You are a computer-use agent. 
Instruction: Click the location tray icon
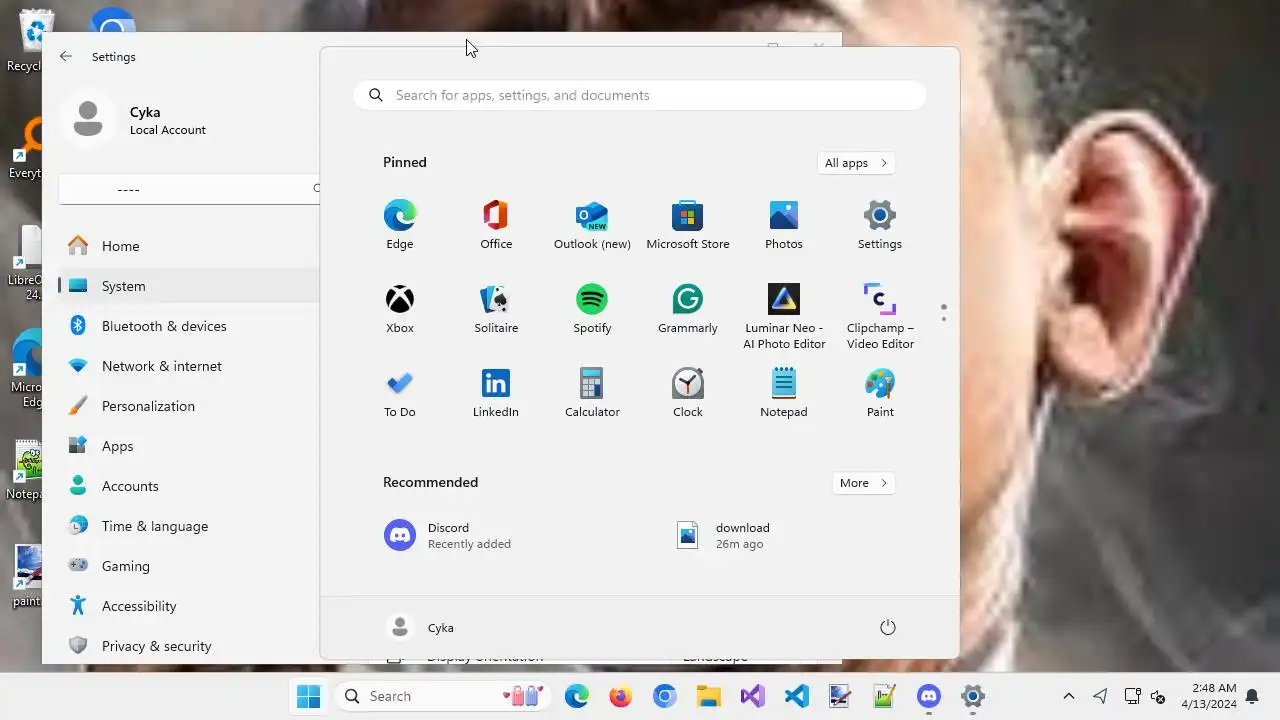(1100, 696)
